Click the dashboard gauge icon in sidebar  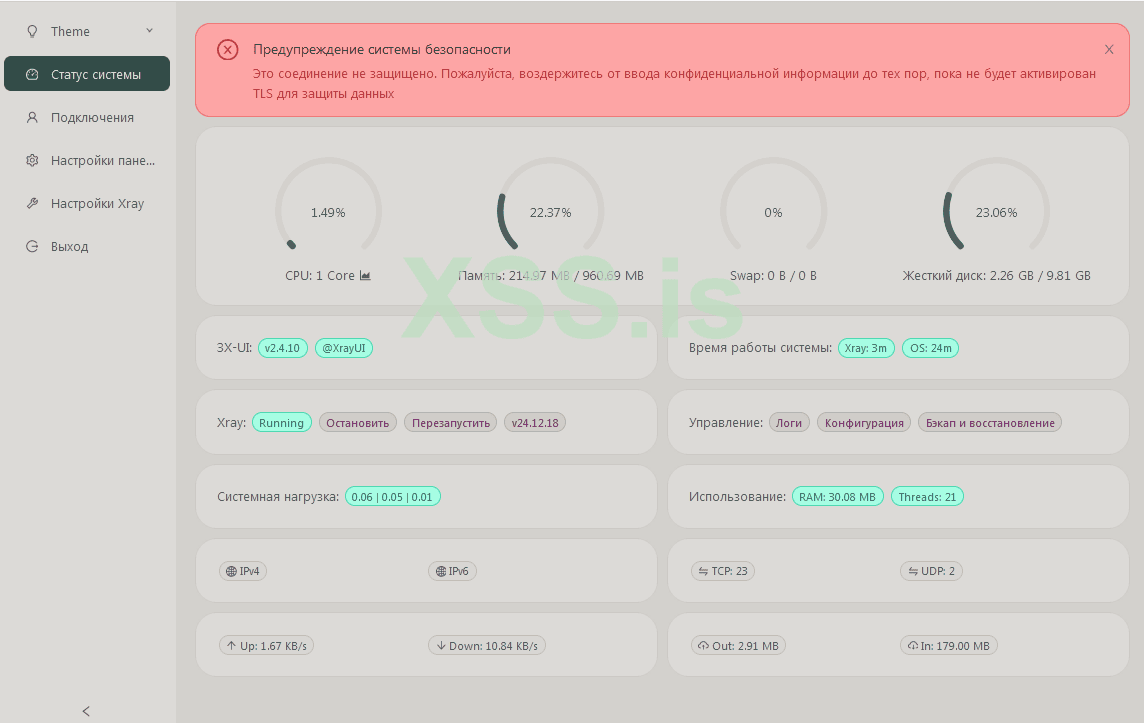[x=32, y=74]
